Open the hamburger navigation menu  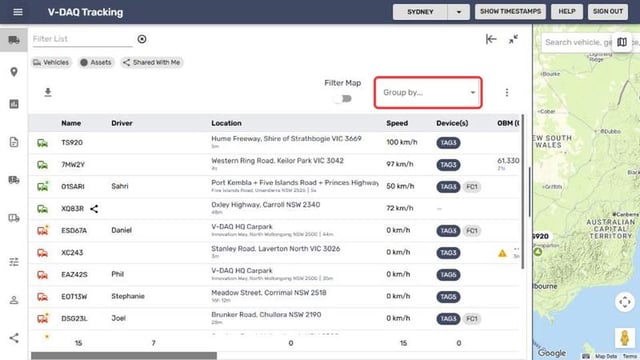pyautogui.click(x=18, y=12)
